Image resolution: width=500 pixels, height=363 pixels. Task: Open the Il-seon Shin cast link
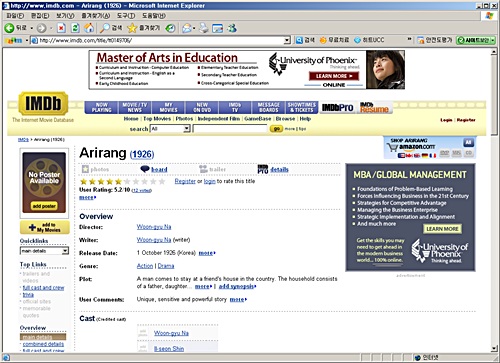click(x=169, y=349)
